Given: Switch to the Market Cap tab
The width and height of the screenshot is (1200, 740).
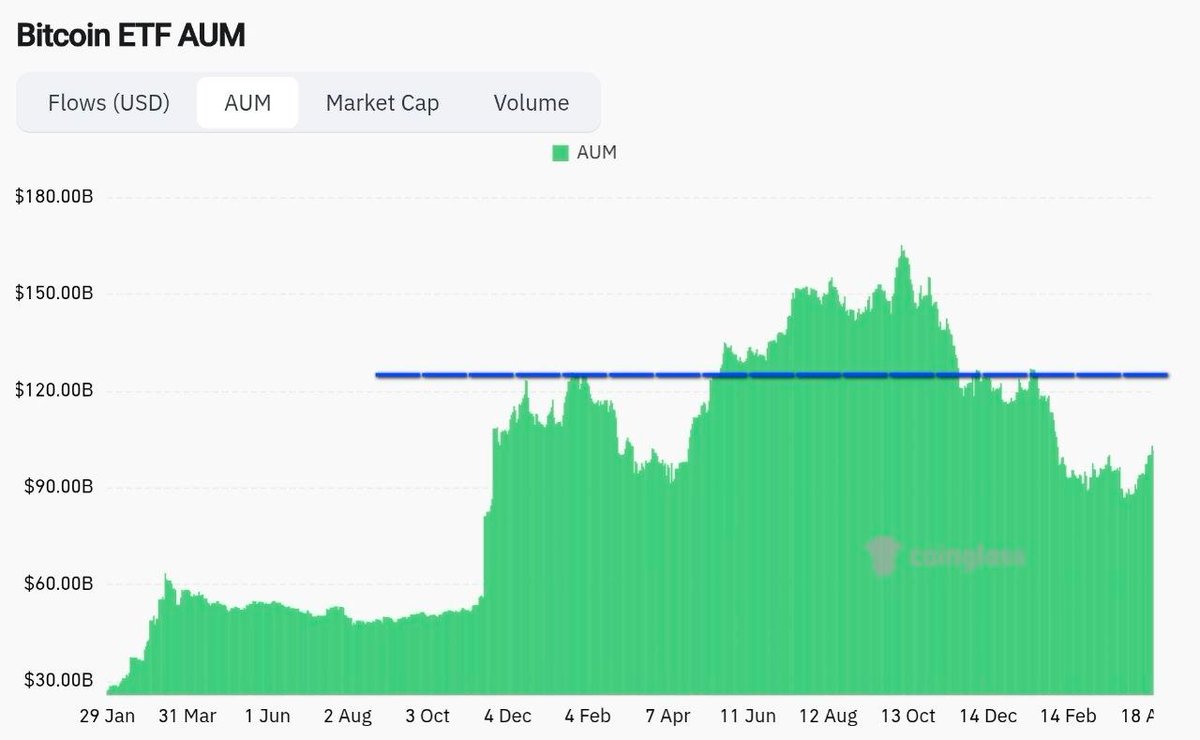Looking at the screenshot, I should coord(381,102).
